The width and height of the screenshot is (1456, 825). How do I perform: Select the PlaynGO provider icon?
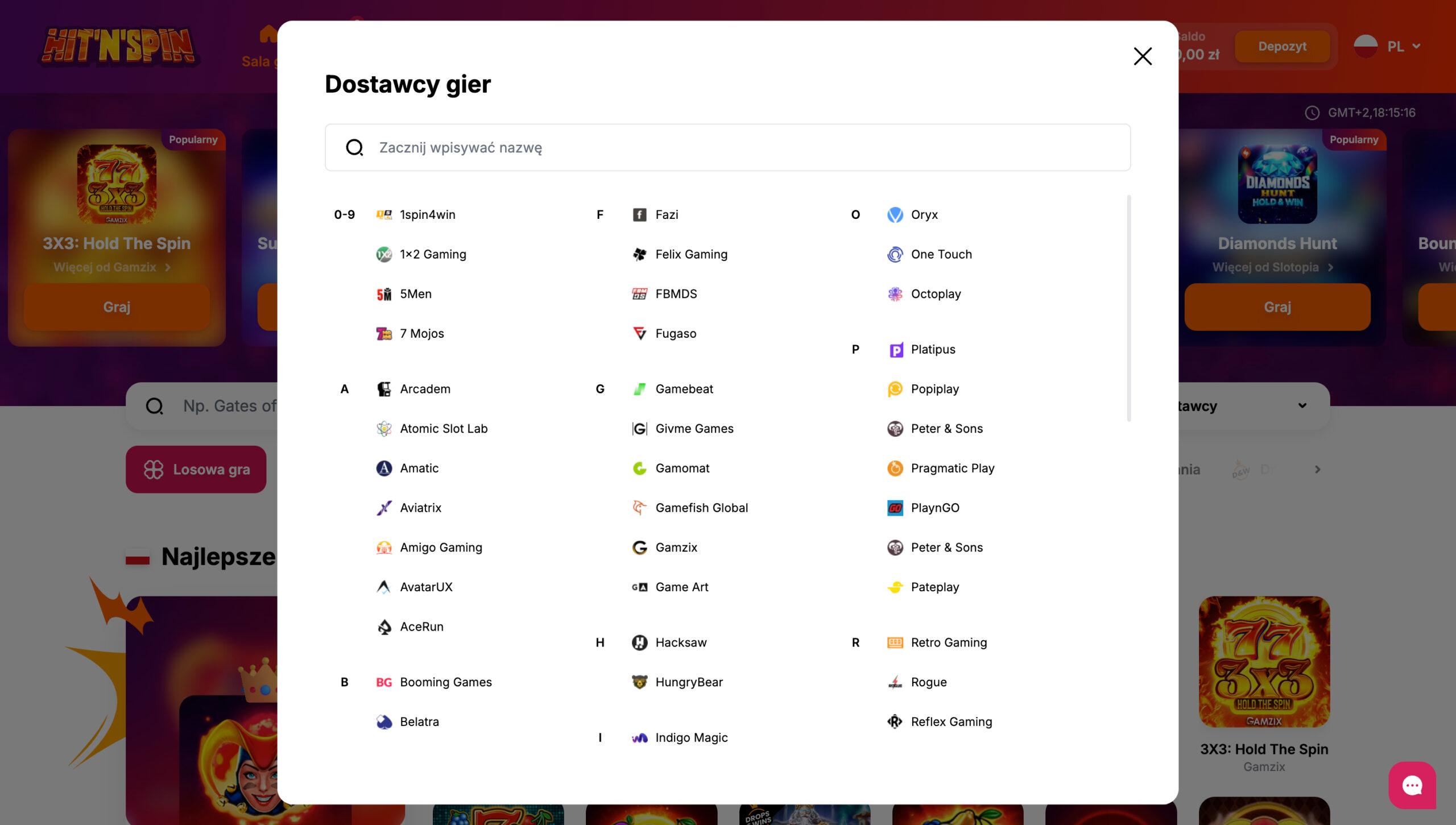[895, 508]
